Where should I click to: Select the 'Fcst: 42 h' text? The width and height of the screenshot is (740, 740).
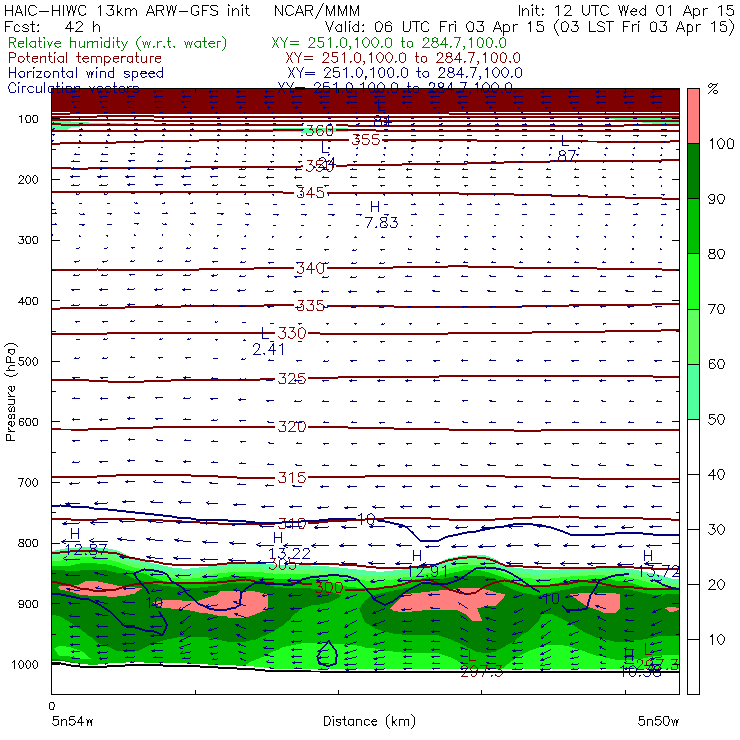(x=52, y=27)
